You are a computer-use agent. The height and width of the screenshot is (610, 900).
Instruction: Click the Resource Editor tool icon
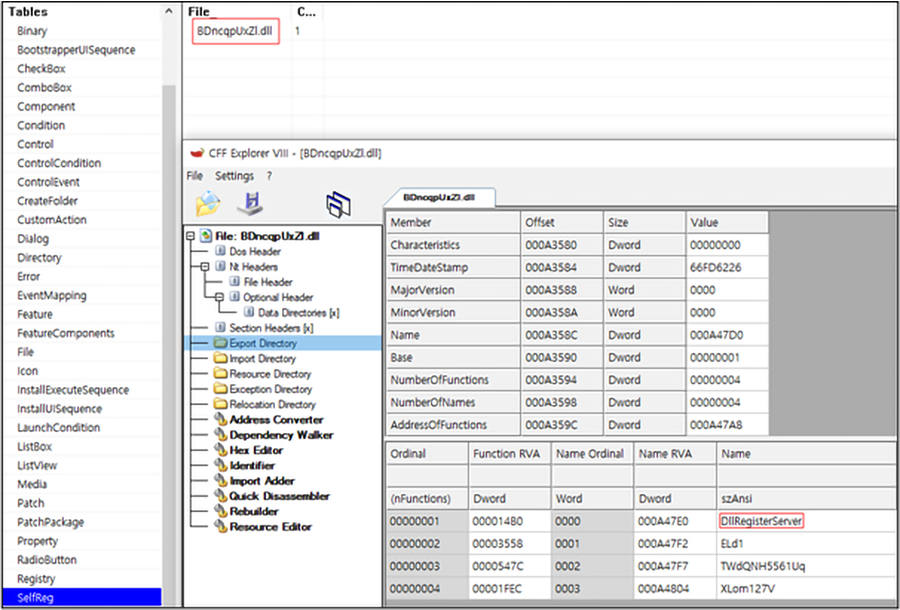click(220, 527)
